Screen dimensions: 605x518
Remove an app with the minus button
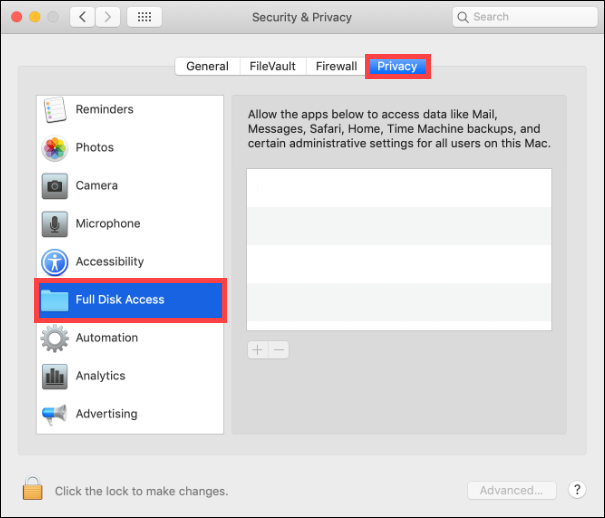point(279,350)
